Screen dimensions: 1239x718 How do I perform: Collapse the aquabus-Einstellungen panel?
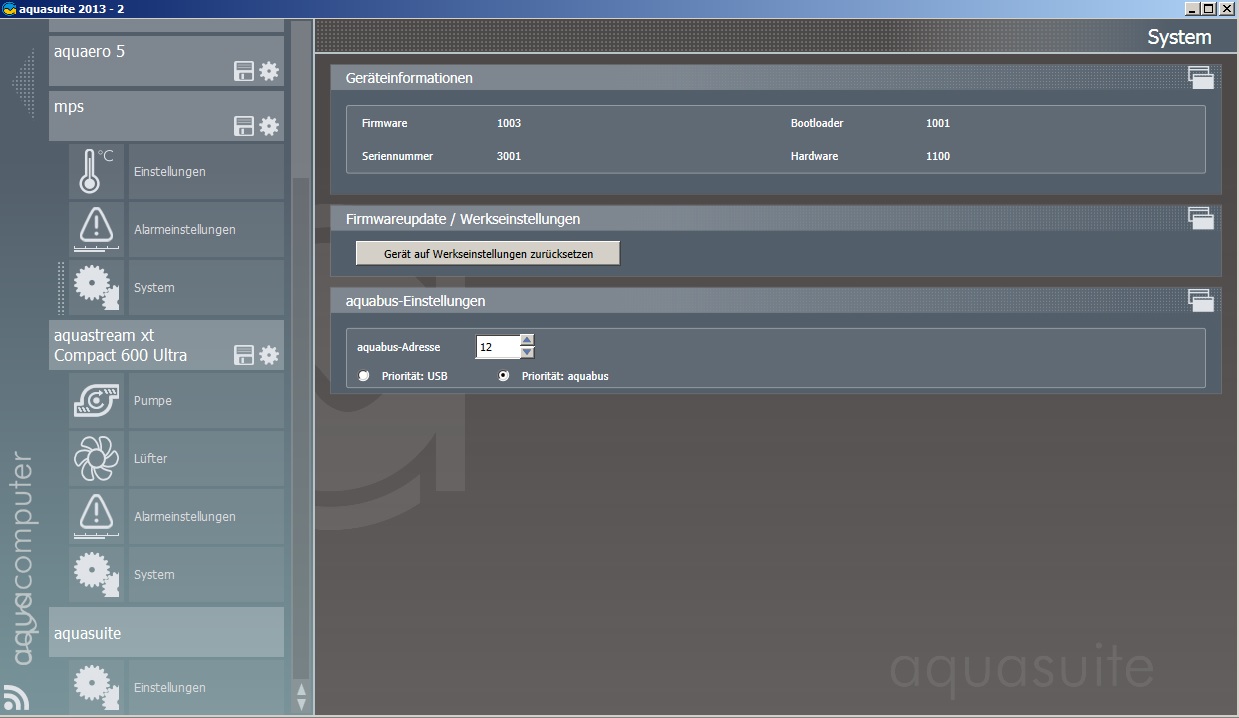[x=1200, y=300]
